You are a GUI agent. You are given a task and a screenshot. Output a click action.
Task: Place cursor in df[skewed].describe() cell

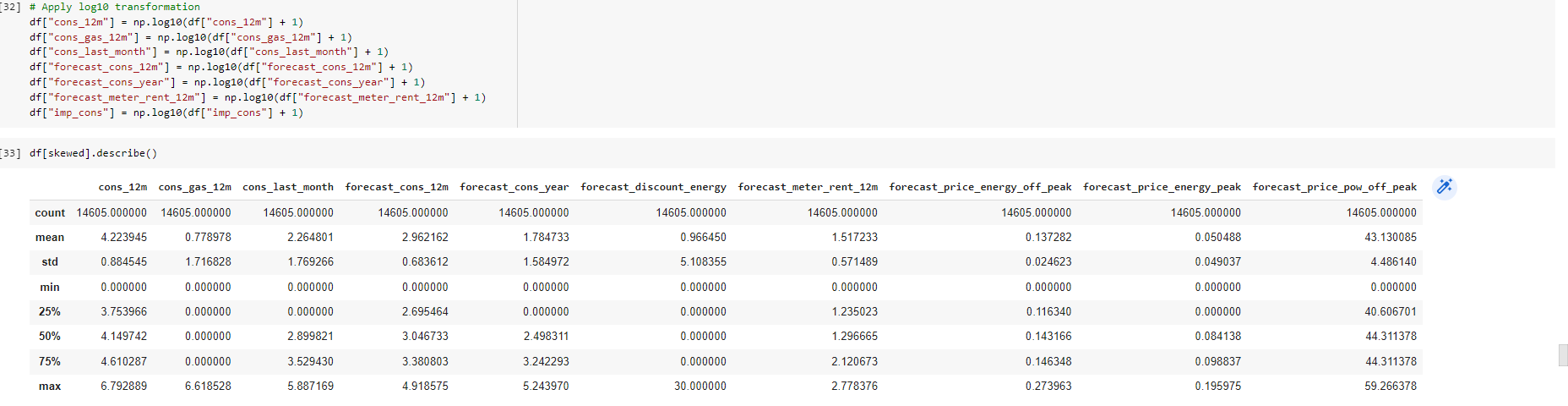coord(93,153)
